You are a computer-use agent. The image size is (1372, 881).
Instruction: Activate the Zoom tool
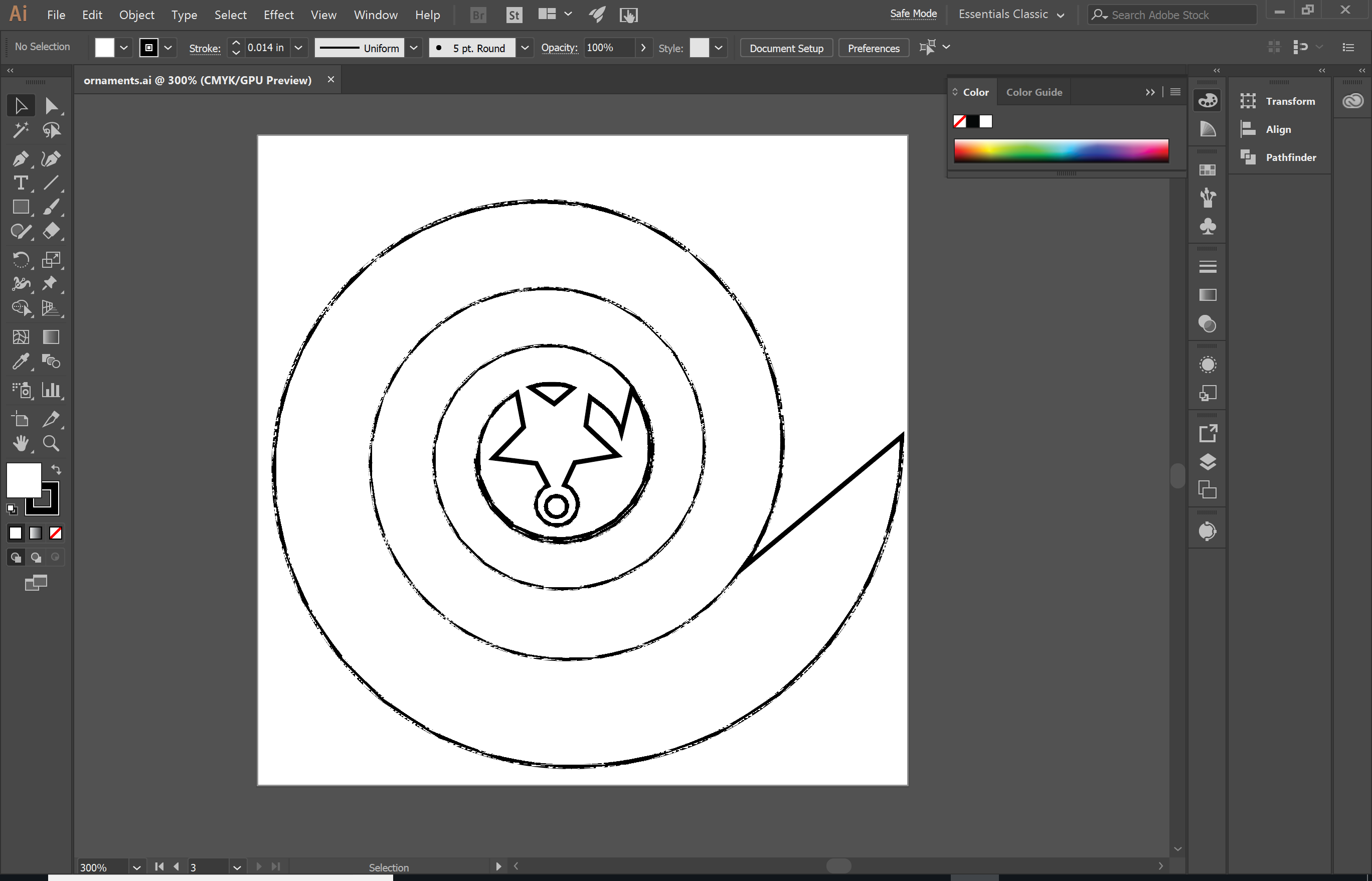[51, 443]
